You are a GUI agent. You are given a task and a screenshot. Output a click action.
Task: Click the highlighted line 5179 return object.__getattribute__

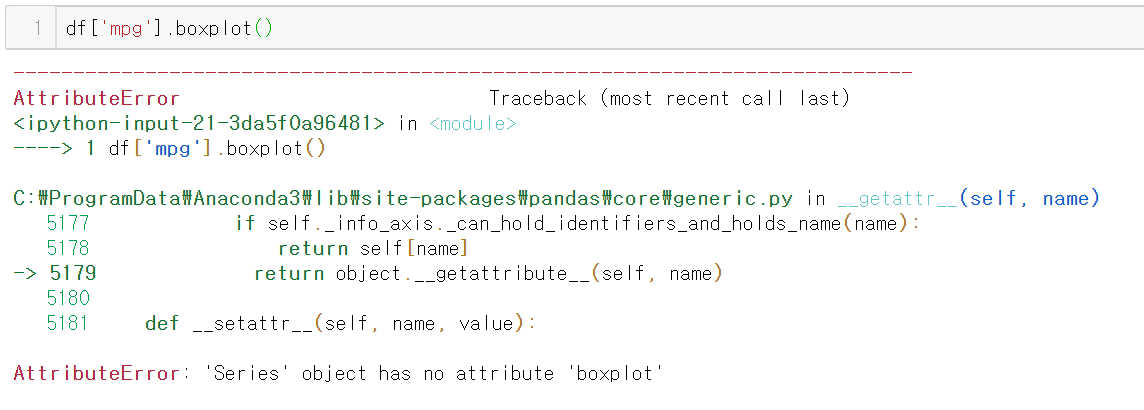(x=368, y=274)
